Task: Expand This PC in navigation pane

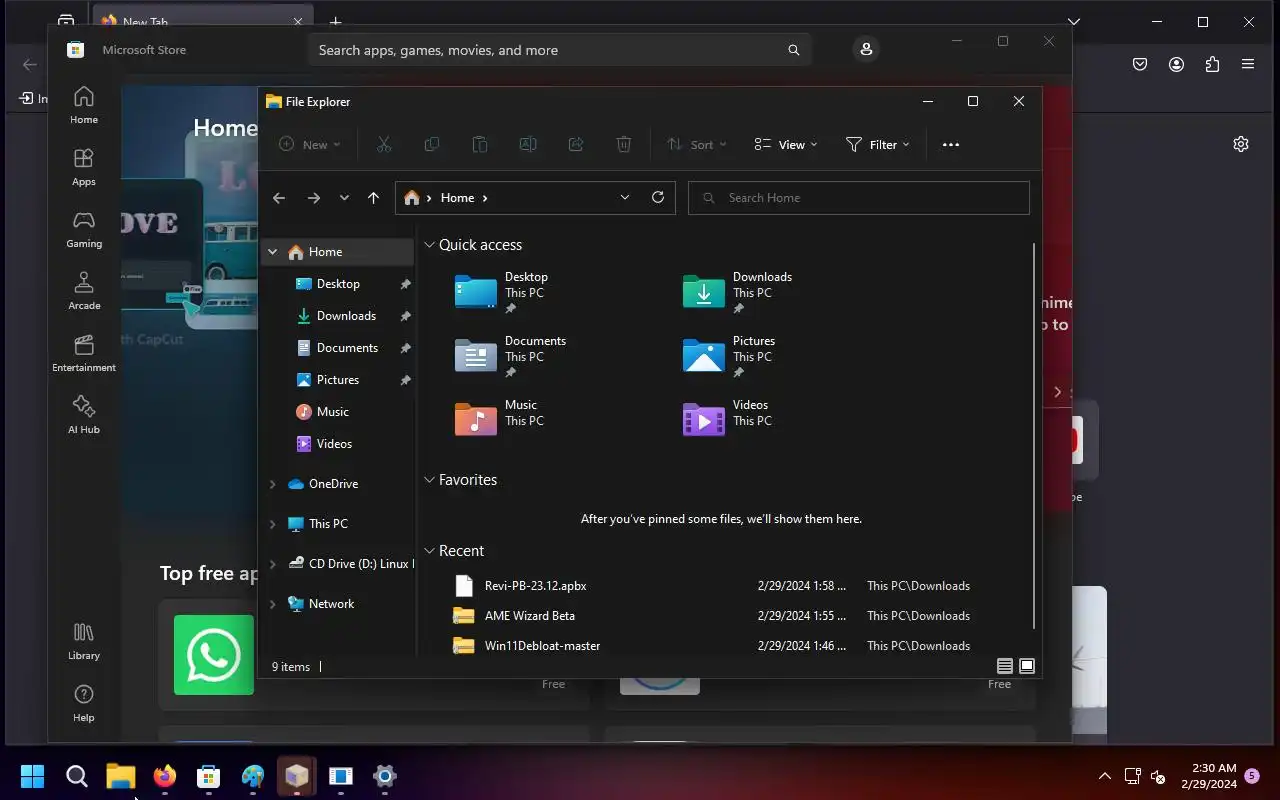Action: click(x=272, y=524)
